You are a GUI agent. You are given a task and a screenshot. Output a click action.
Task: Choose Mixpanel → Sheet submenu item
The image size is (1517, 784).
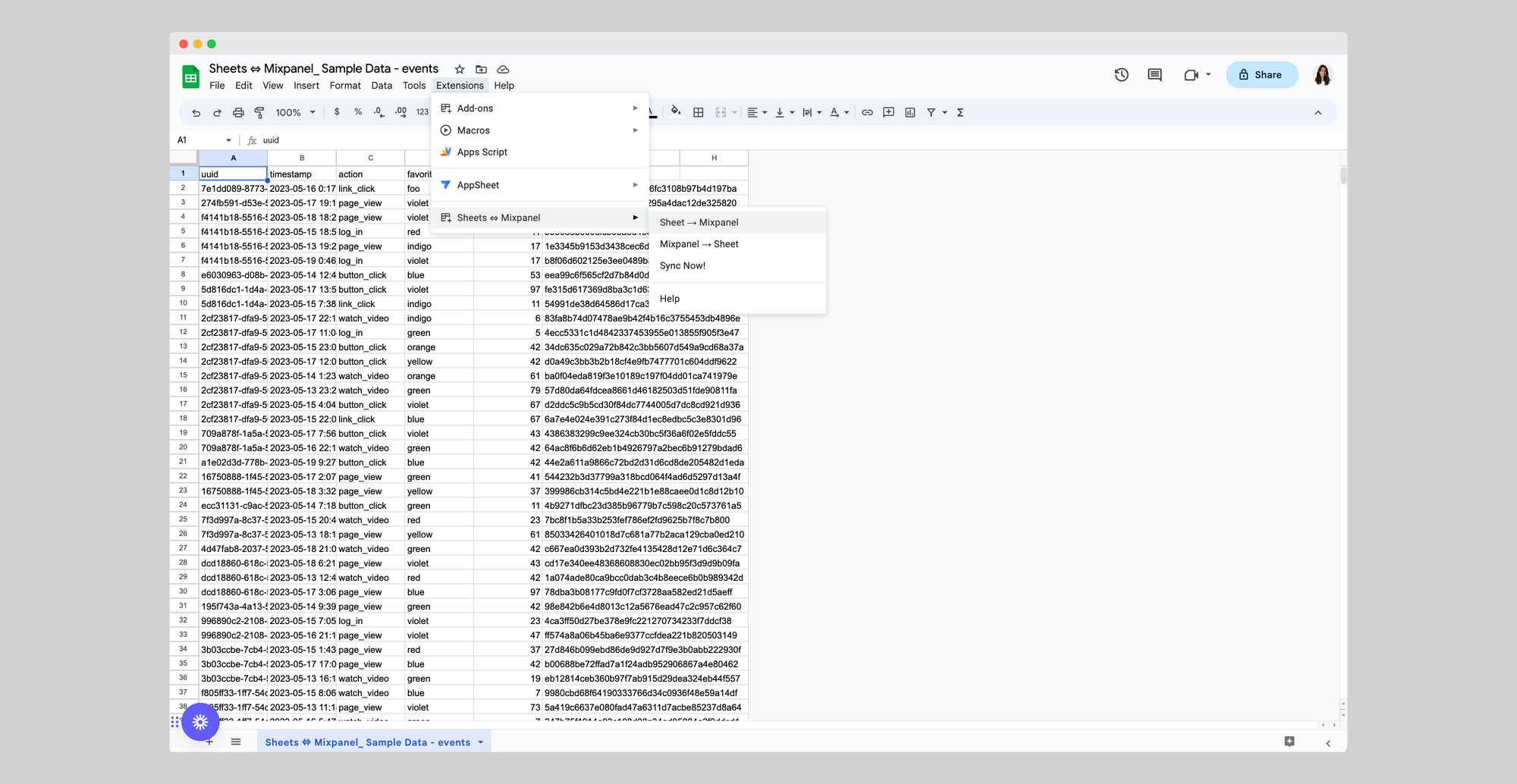click(x=737, y=244)
